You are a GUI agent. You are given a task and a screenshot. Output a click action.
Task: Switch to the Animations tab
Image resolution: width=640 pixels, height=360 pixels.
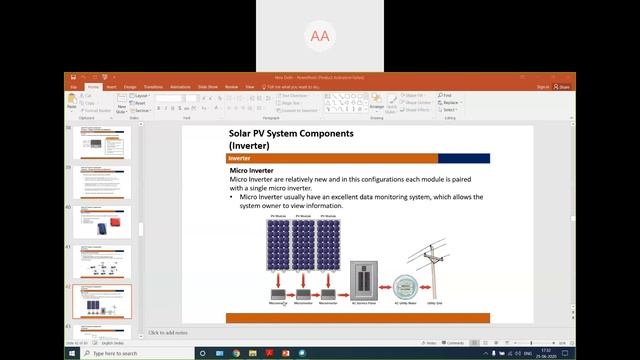pos(180,87)
